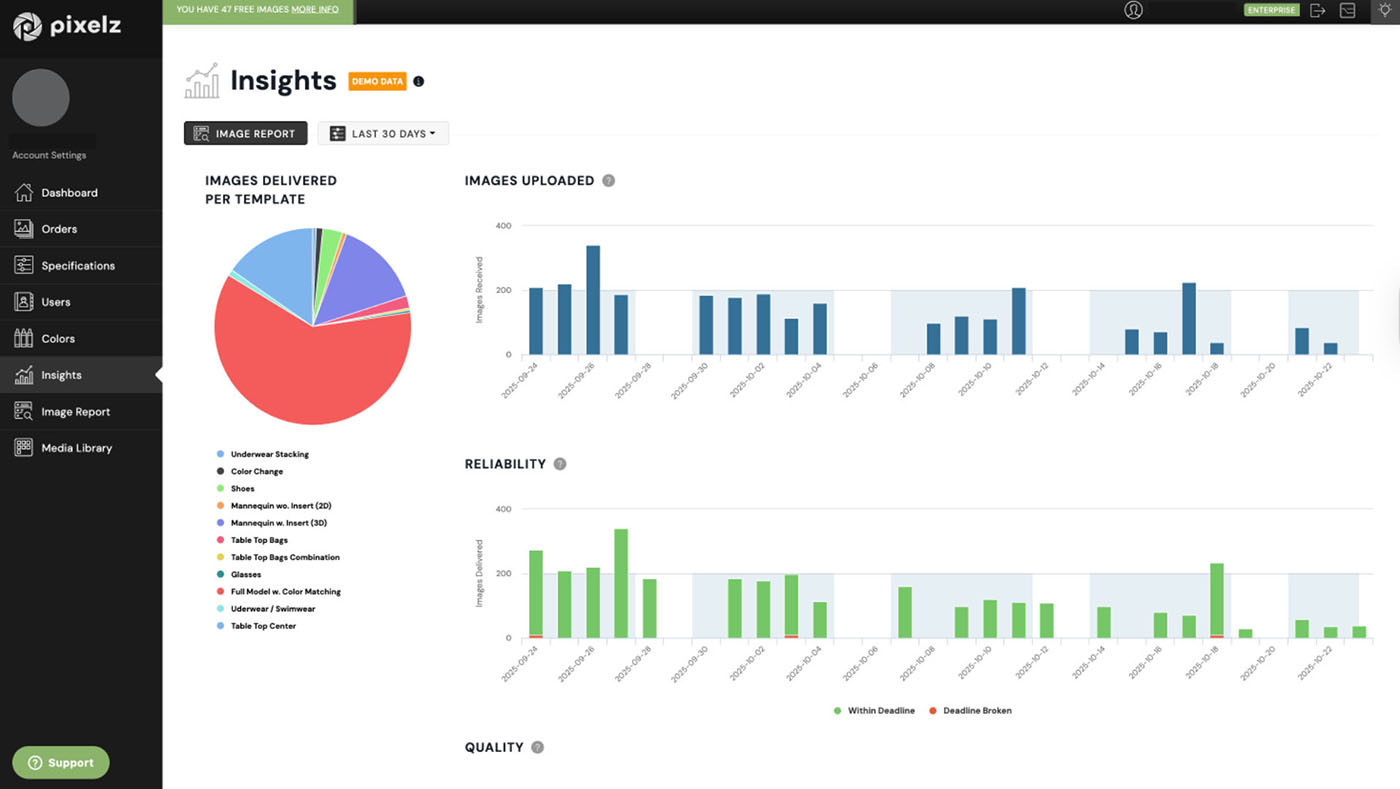Click the Users sidebar icon
The image size is (1400, 789).
[x=24, y=302]
